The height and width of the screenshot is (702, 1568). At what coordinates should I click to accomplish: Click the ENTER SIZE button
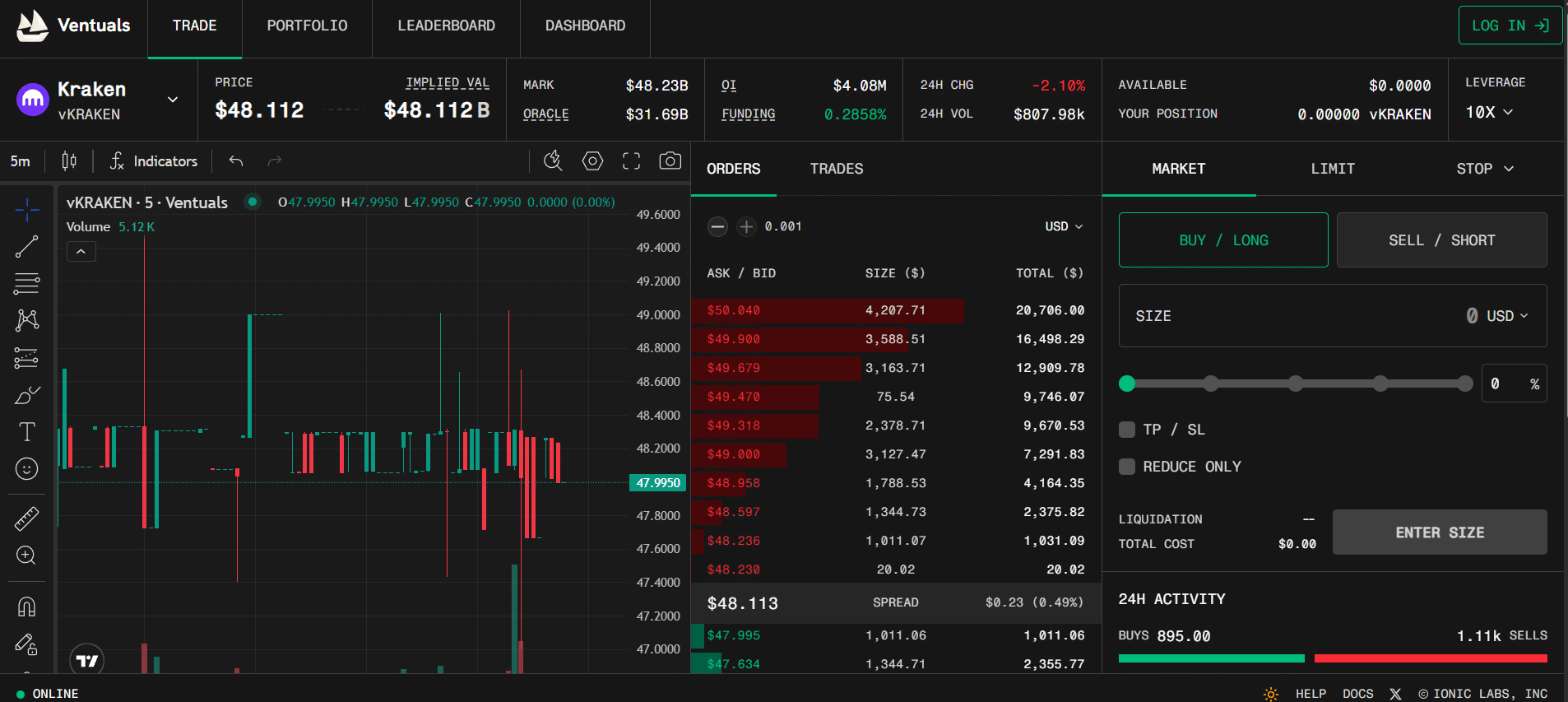click(1440, 532)
